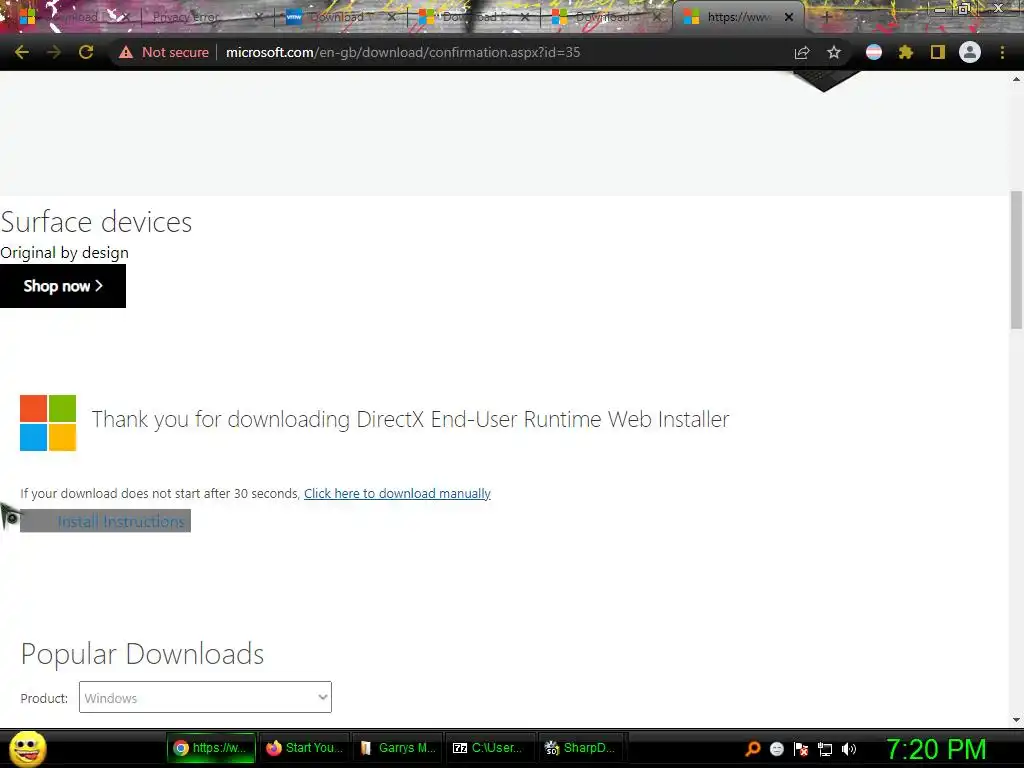Click the Microsoft logo near thank-you message
The height and width of the screenshot is (768, 1024).
48,423
